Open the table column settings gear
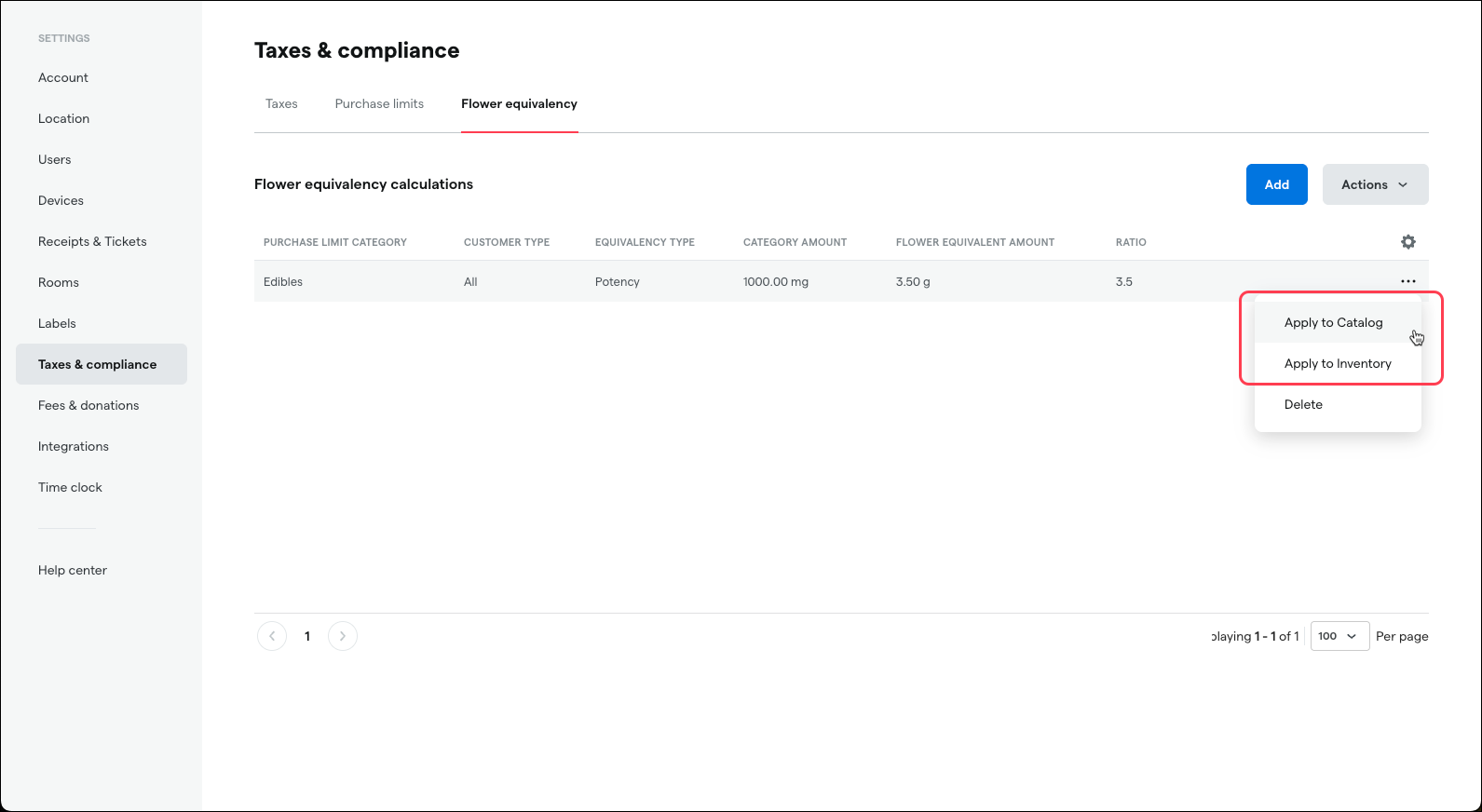This screenshot has width=1482, height=812. [x=1407, y=242]
